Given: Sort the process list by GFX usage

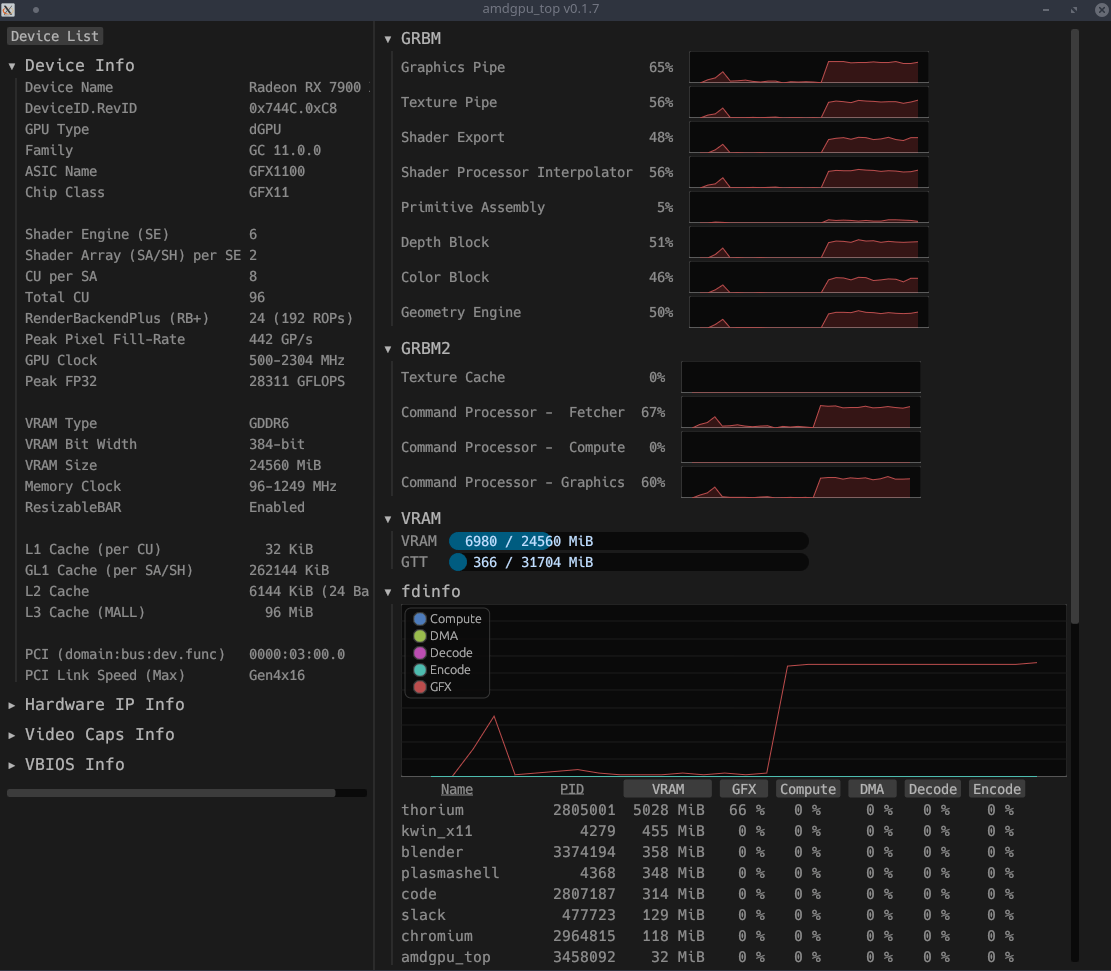Looking at the screenshot, I should [744, 789].
